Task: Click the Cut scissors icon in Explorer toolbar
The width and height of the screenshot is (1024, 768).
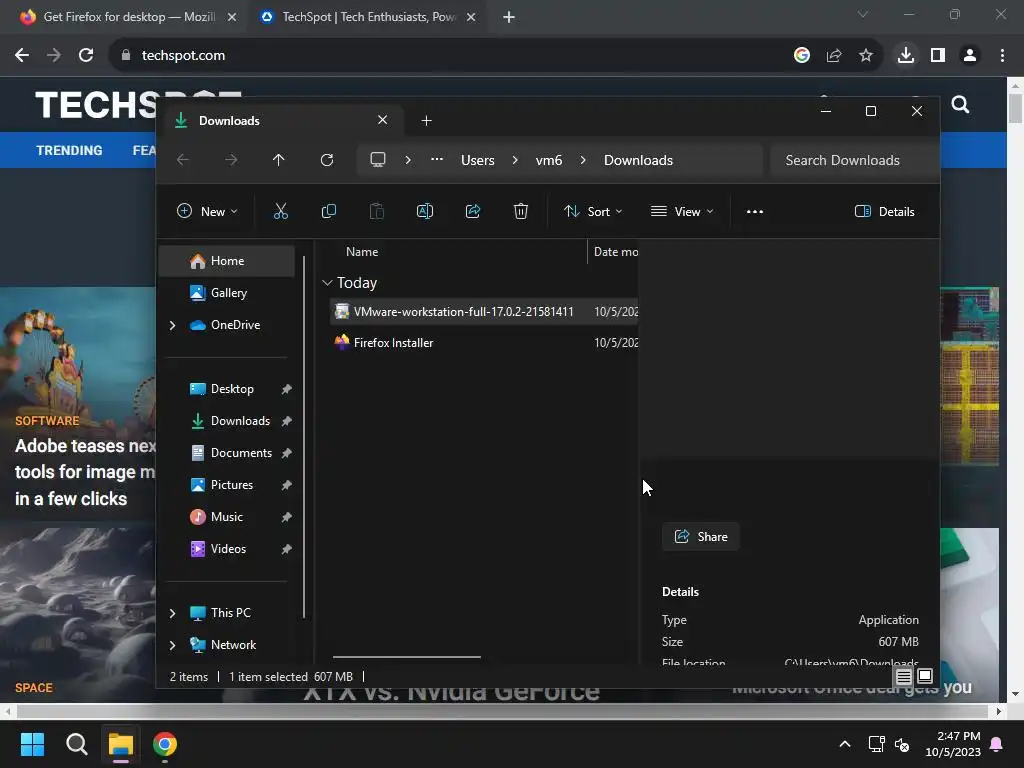Action: (x=280, y=211)
